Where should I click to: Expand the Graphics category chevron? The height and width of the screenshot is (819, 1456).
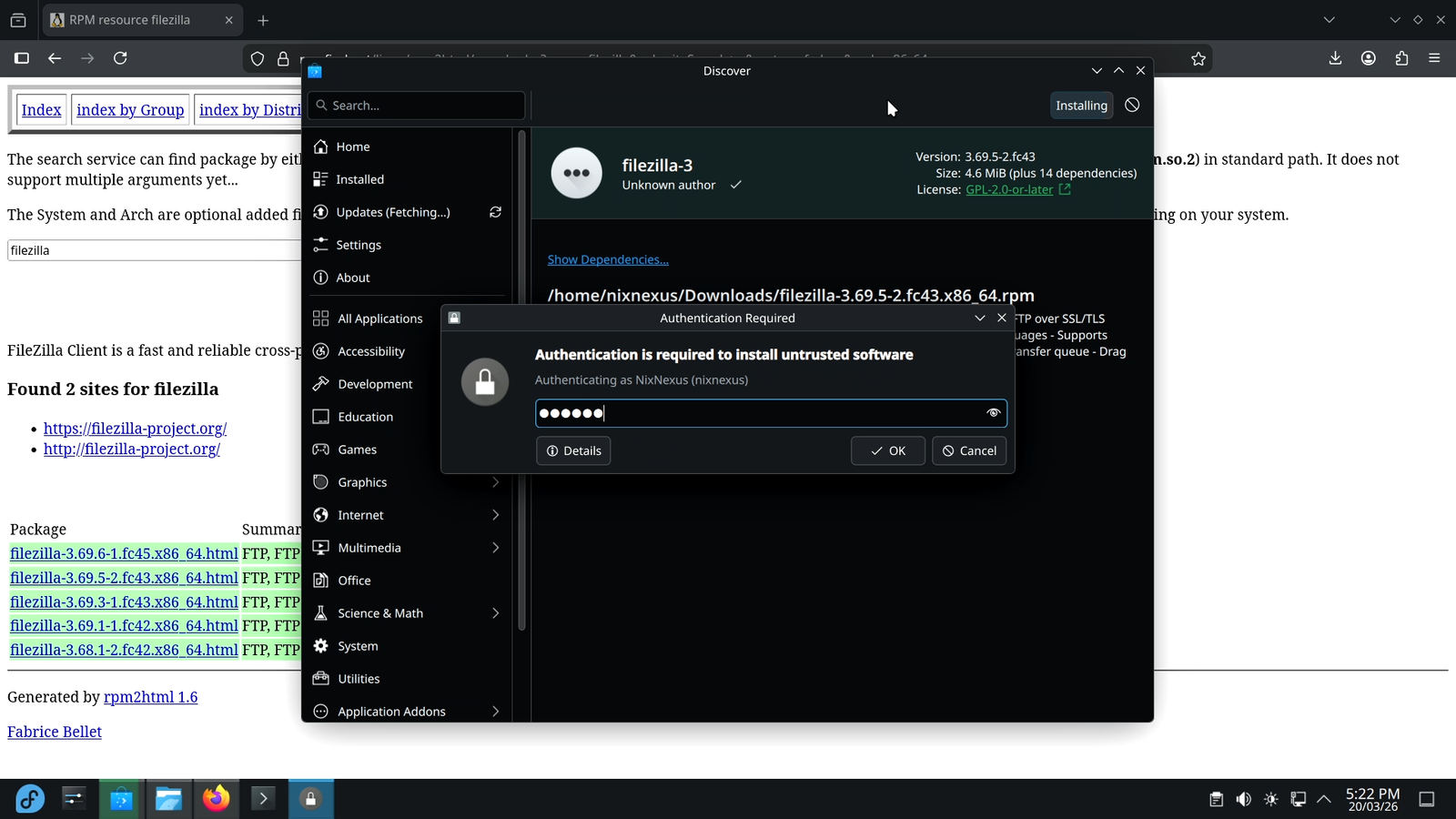tap(496, 482)
